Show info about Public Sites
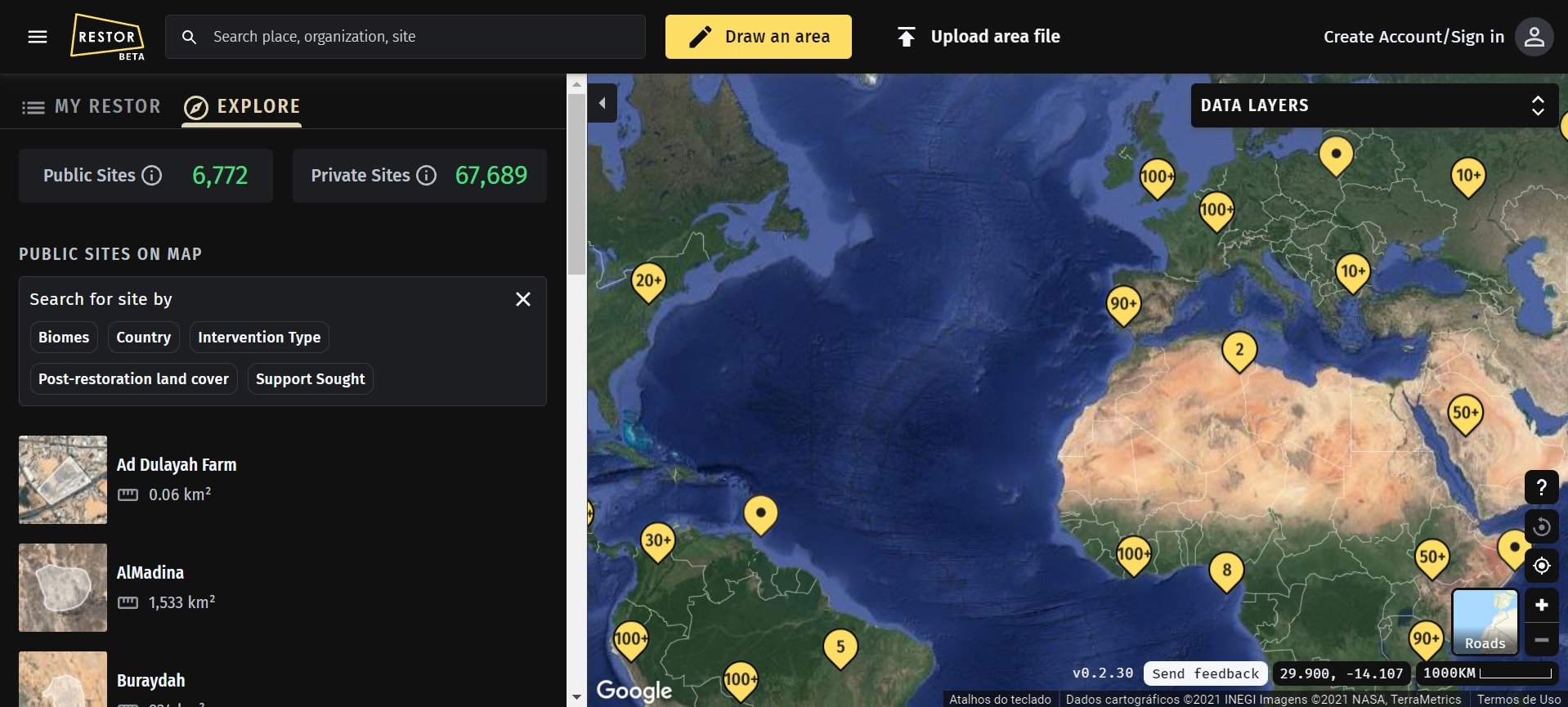Viewport: 1568px width, 707px height. [x=152, y=175]
